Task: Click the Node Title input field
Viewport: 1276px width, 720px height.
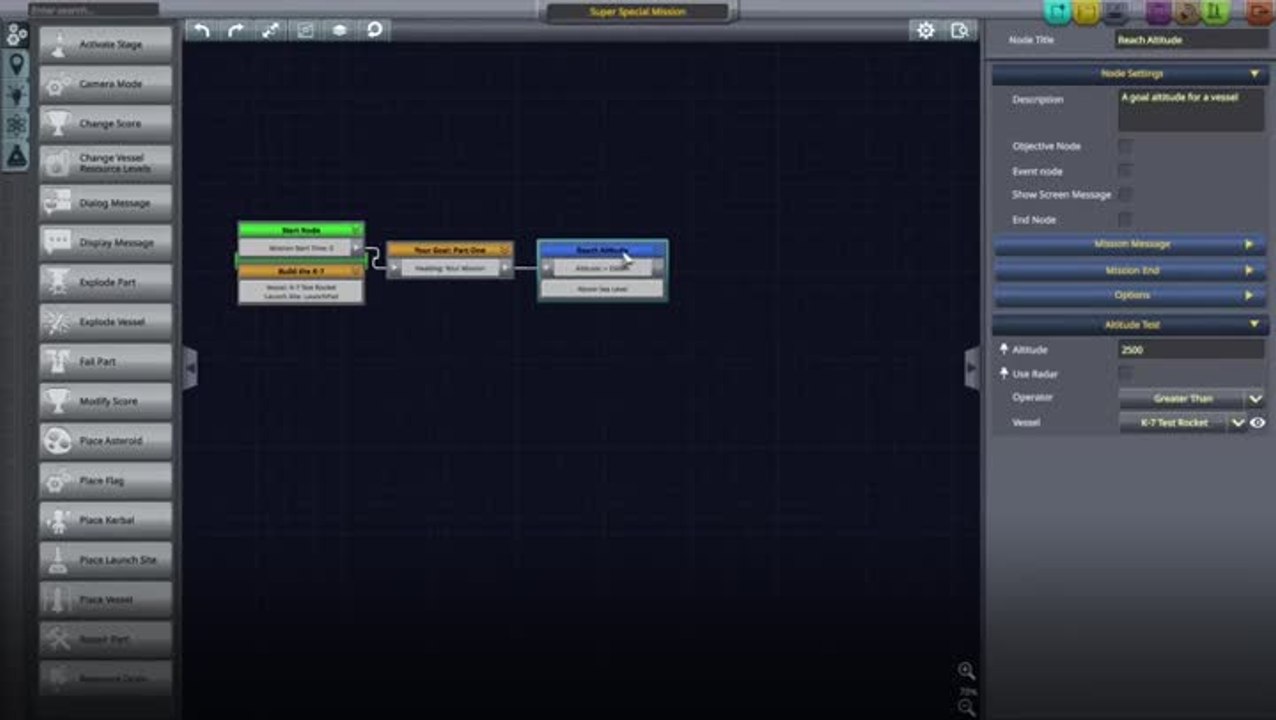Action: pyautogui.click(x=1191, y=40)
